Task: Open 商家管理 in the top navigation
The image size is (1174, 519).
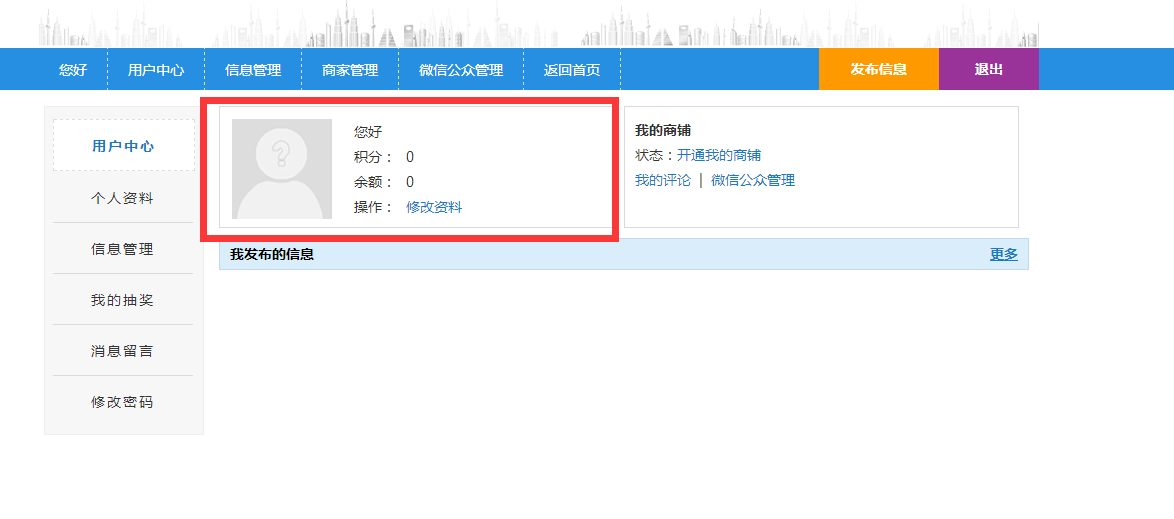Action: pos(350,70)
